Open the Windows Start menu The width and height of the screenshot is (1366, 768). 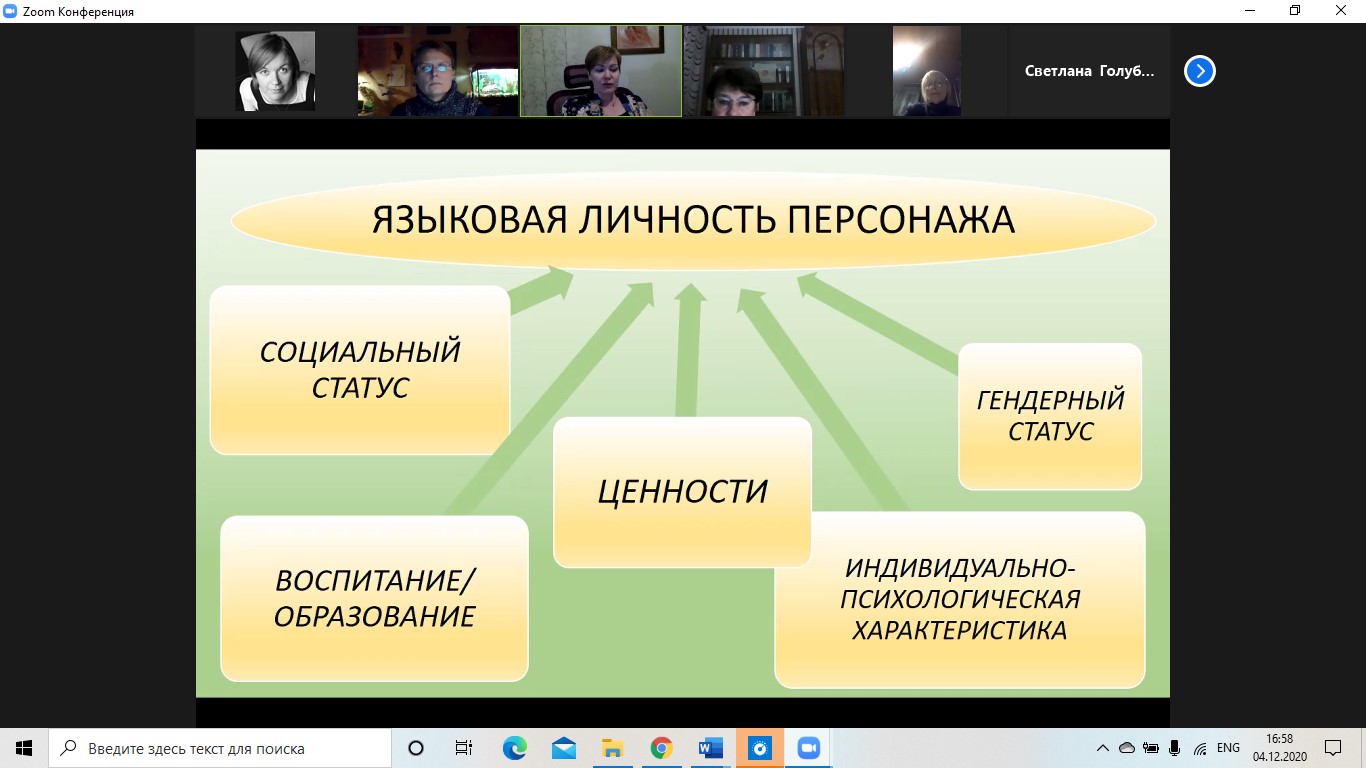click(24, 748)
